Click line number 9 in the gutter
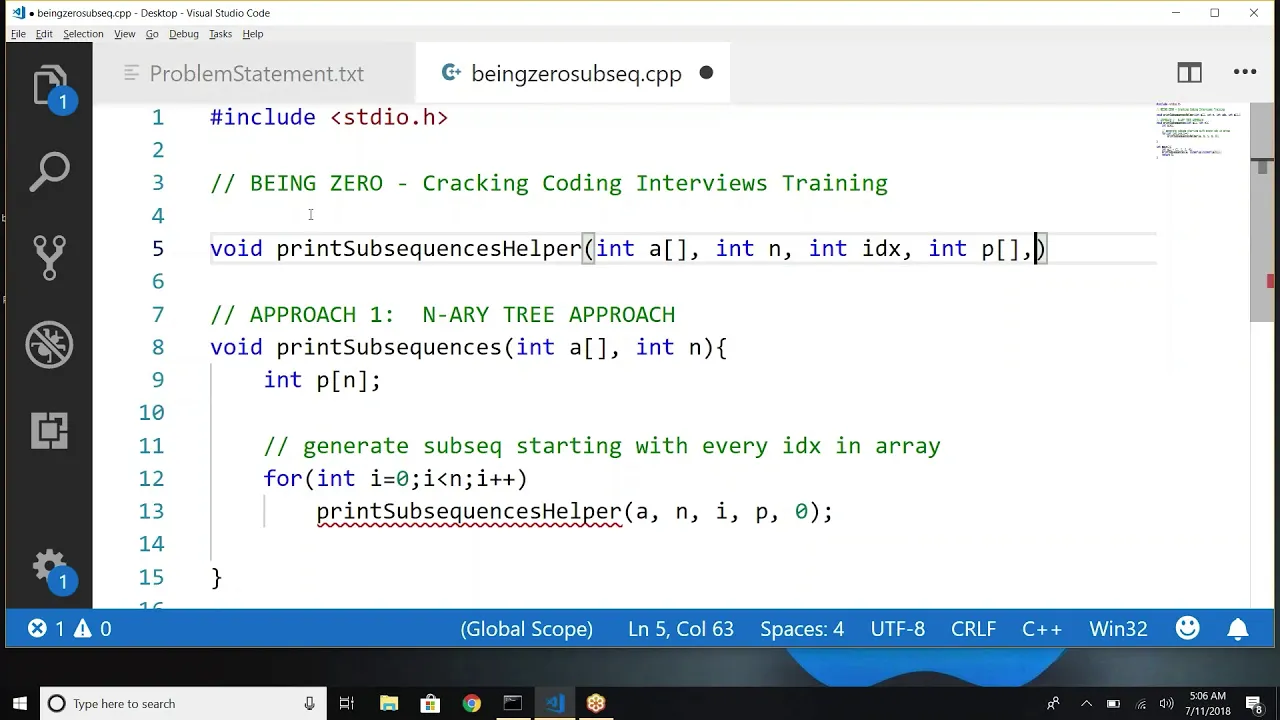Viewport: 1280px width, 720px height. coord(158,380)
